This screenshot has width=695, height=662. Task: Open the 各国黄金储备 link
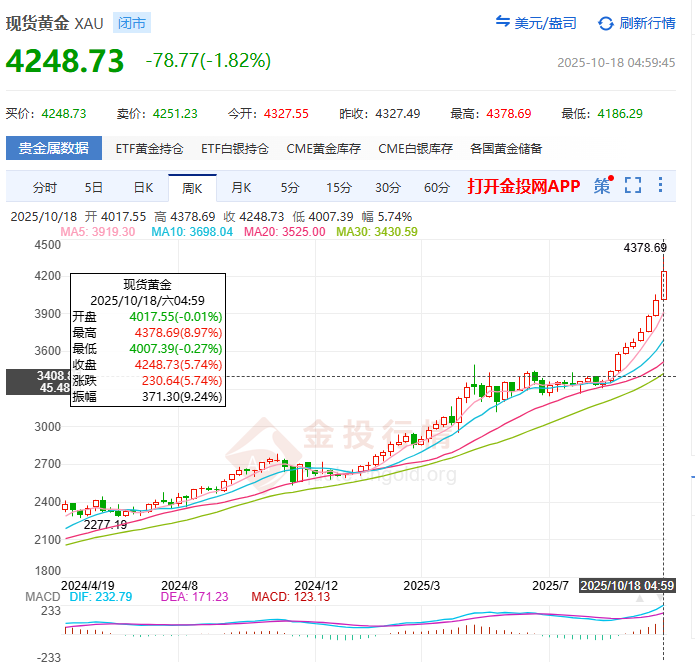click(506, 148)
